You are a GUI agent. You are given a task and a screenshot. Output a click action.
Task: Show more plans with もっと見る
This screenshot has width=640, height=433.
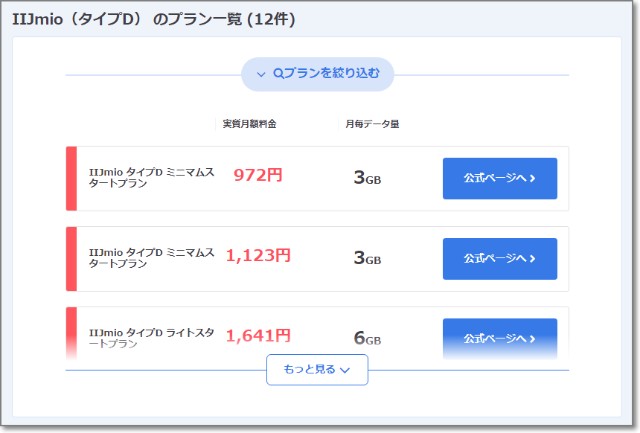[x=316, y=370]
